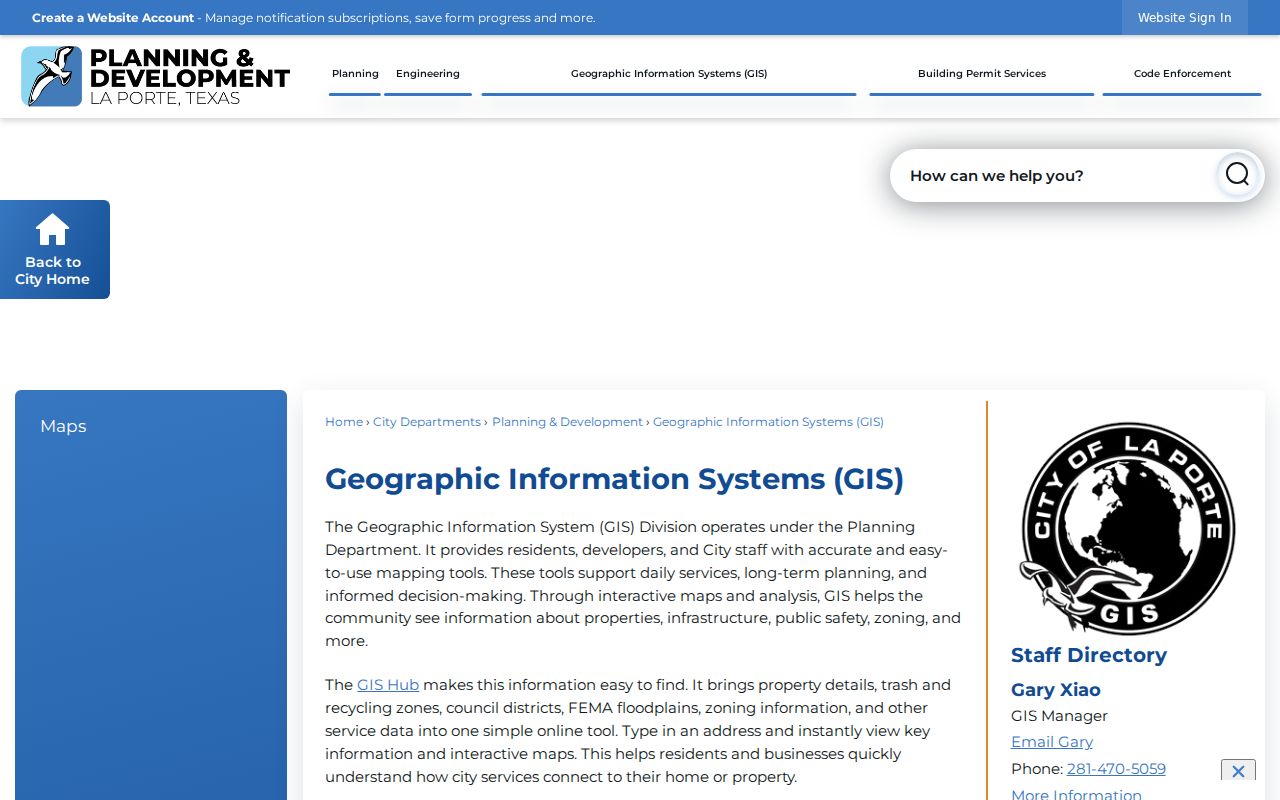Click Create a Website Account link
This screenshot has height=800, width=1280.
[x=113, y=18]
